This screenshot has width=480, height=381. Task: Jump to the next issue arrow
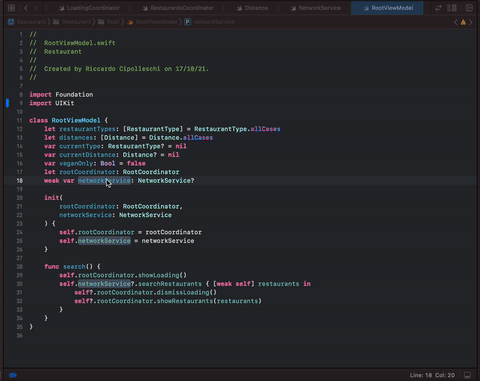click(471, 22)
